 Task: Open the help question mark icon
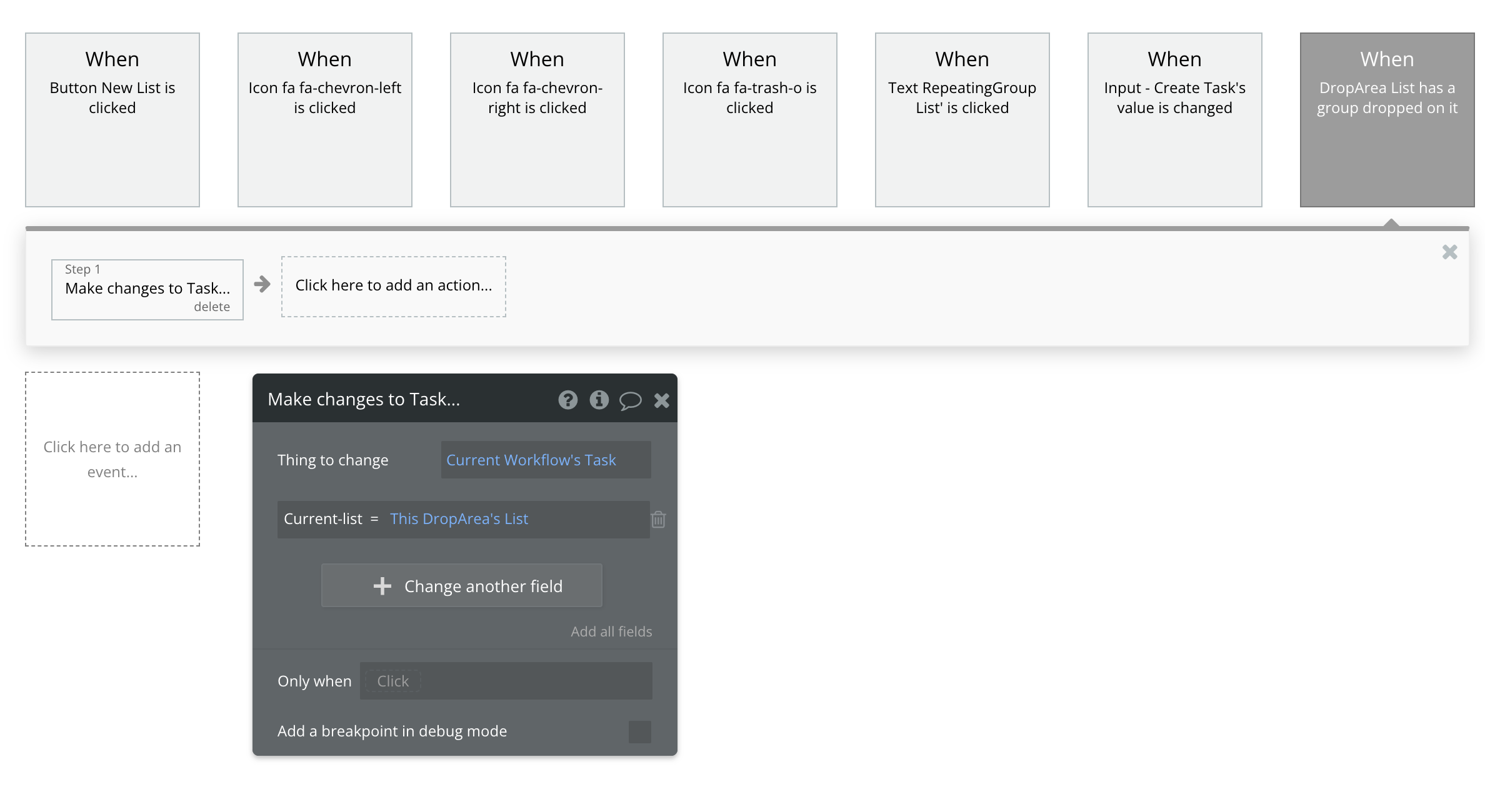click(x=567, y=400)
